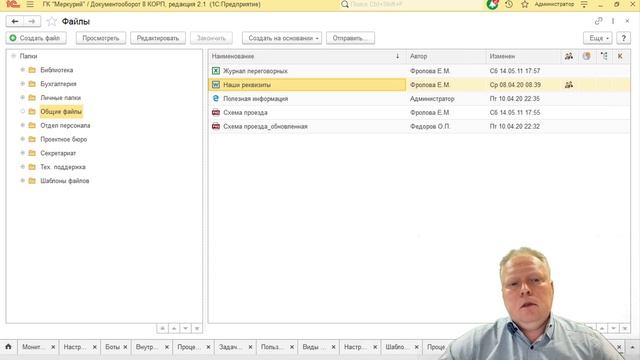
Task: Click the Word icon of Наши реквизиты
Action: [216, 85]
